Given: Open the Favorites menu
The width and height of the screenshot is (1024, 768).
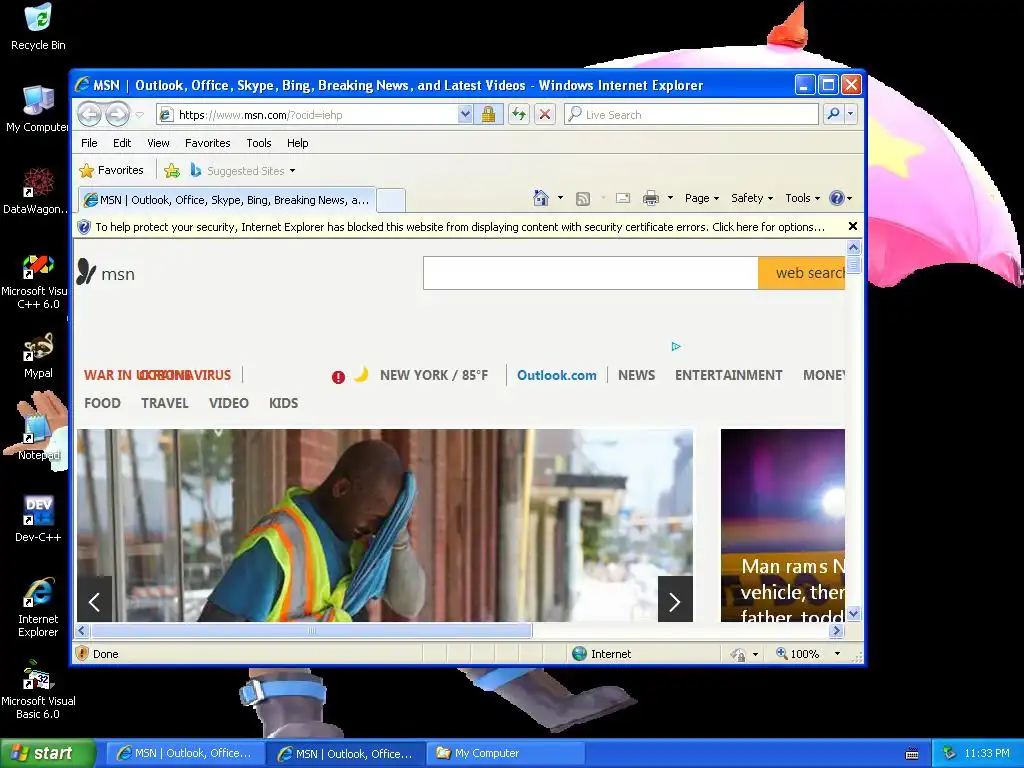Looking at the screenshot, I should point(208,143).
